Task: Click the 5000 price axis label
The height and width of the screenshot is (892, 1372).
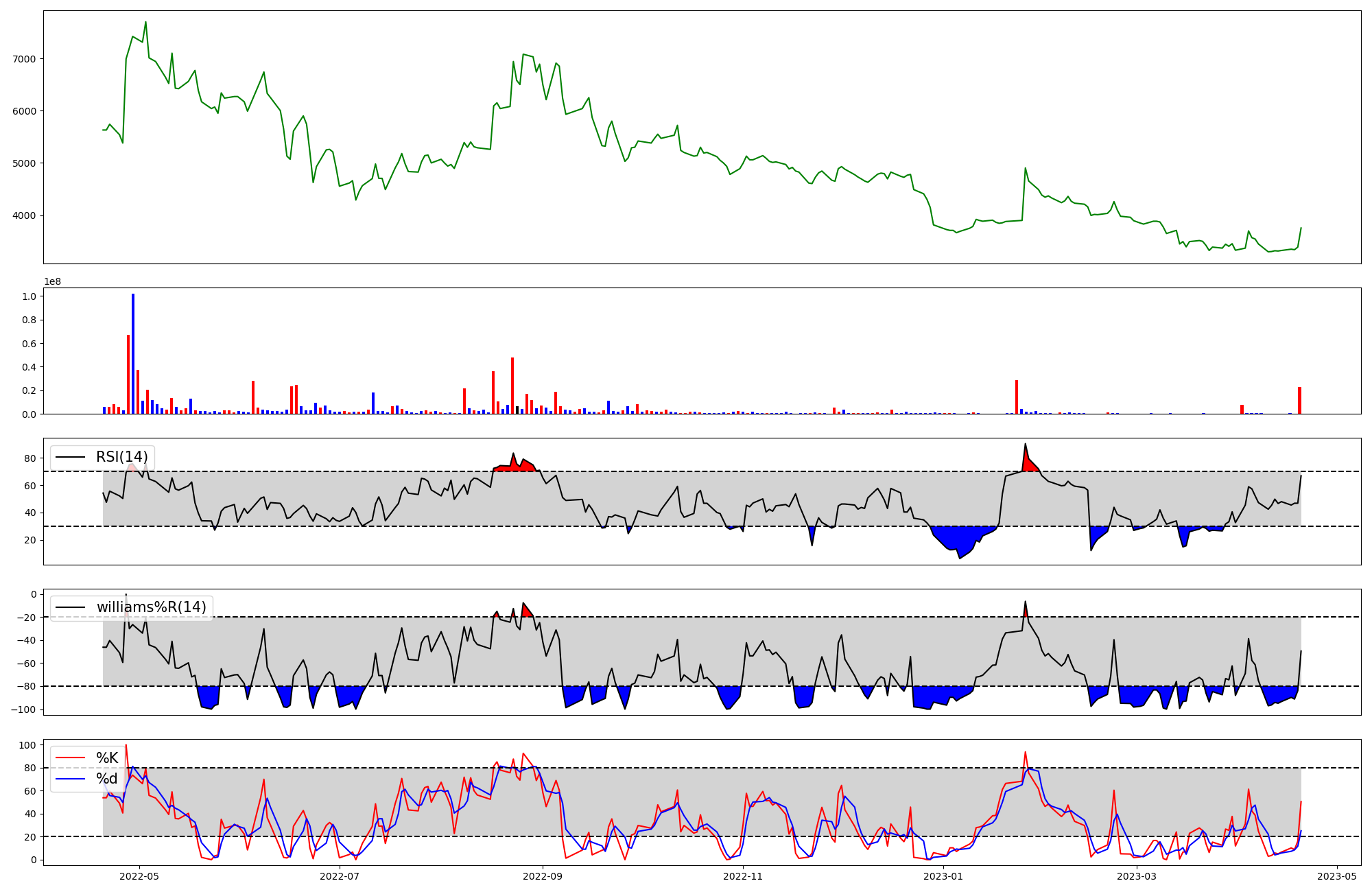Action: click(24, 163)
